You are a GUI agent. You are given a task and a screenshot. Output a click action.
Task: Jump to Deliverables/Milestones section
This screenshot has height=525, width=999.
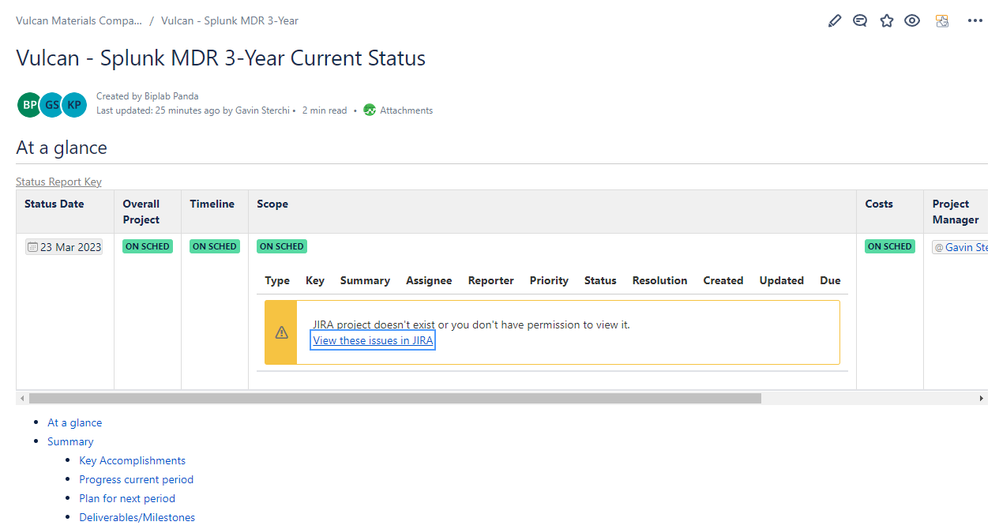coord(137,517)
